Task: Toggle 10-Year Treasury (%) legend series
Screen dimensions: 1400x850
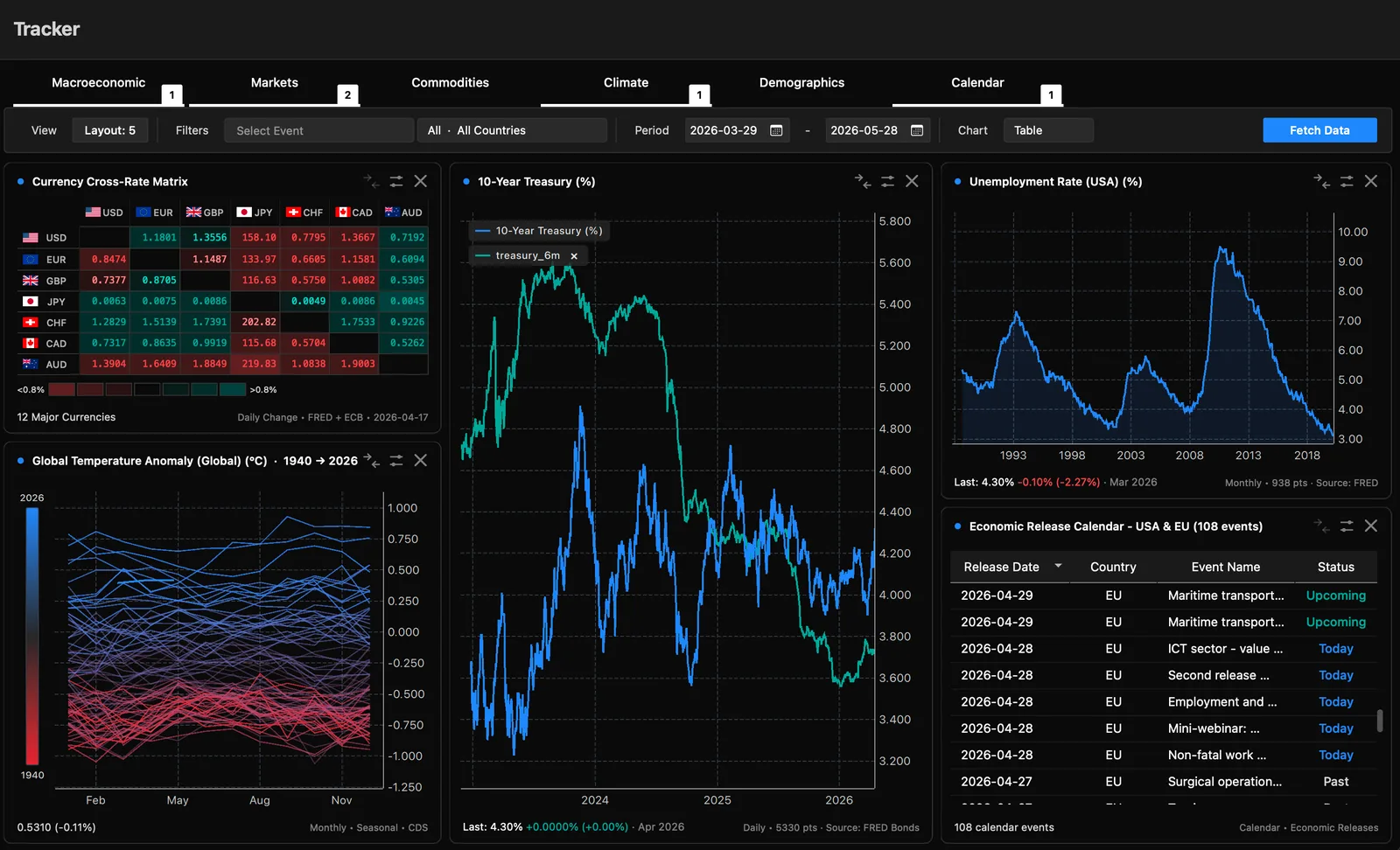Action: [539, 231]
